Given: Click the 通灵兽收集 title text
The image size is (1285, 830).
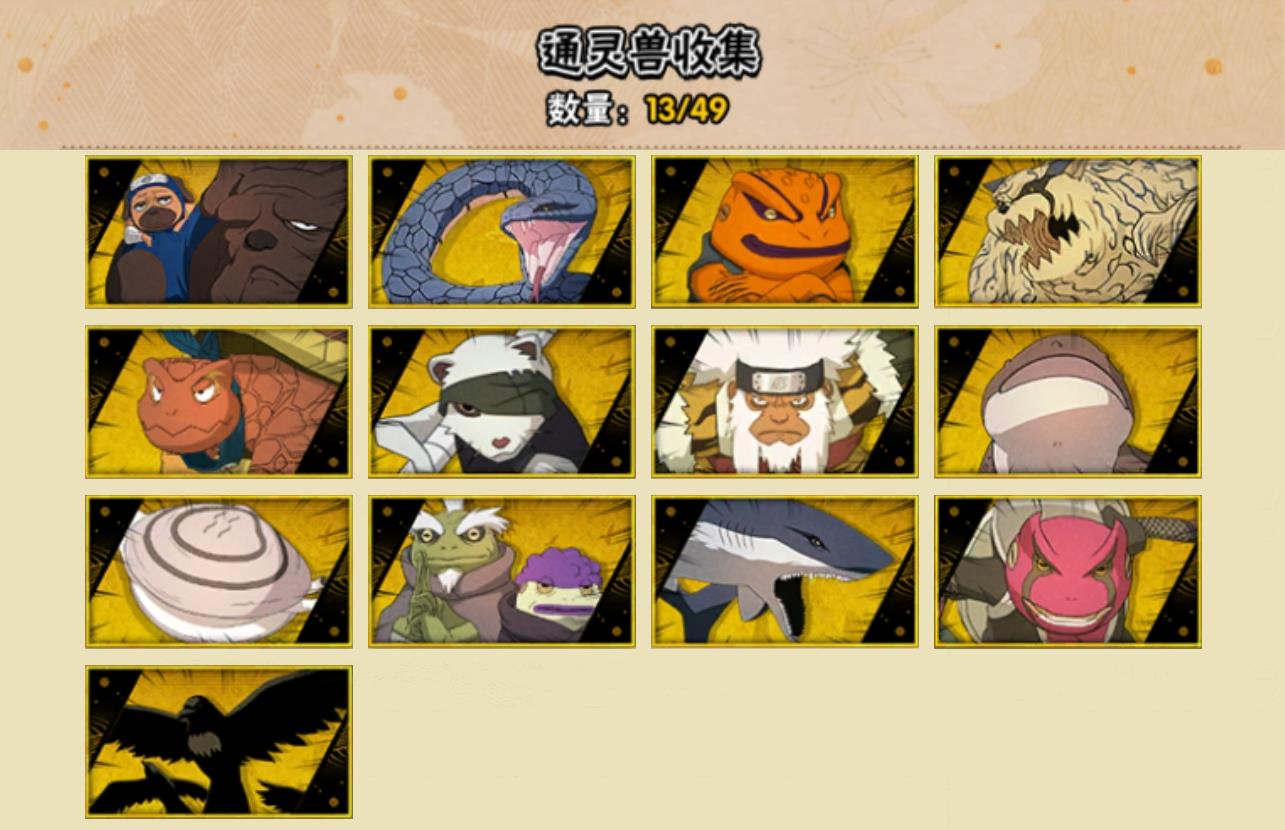Looking at the screenshot, I should (649, 52).
